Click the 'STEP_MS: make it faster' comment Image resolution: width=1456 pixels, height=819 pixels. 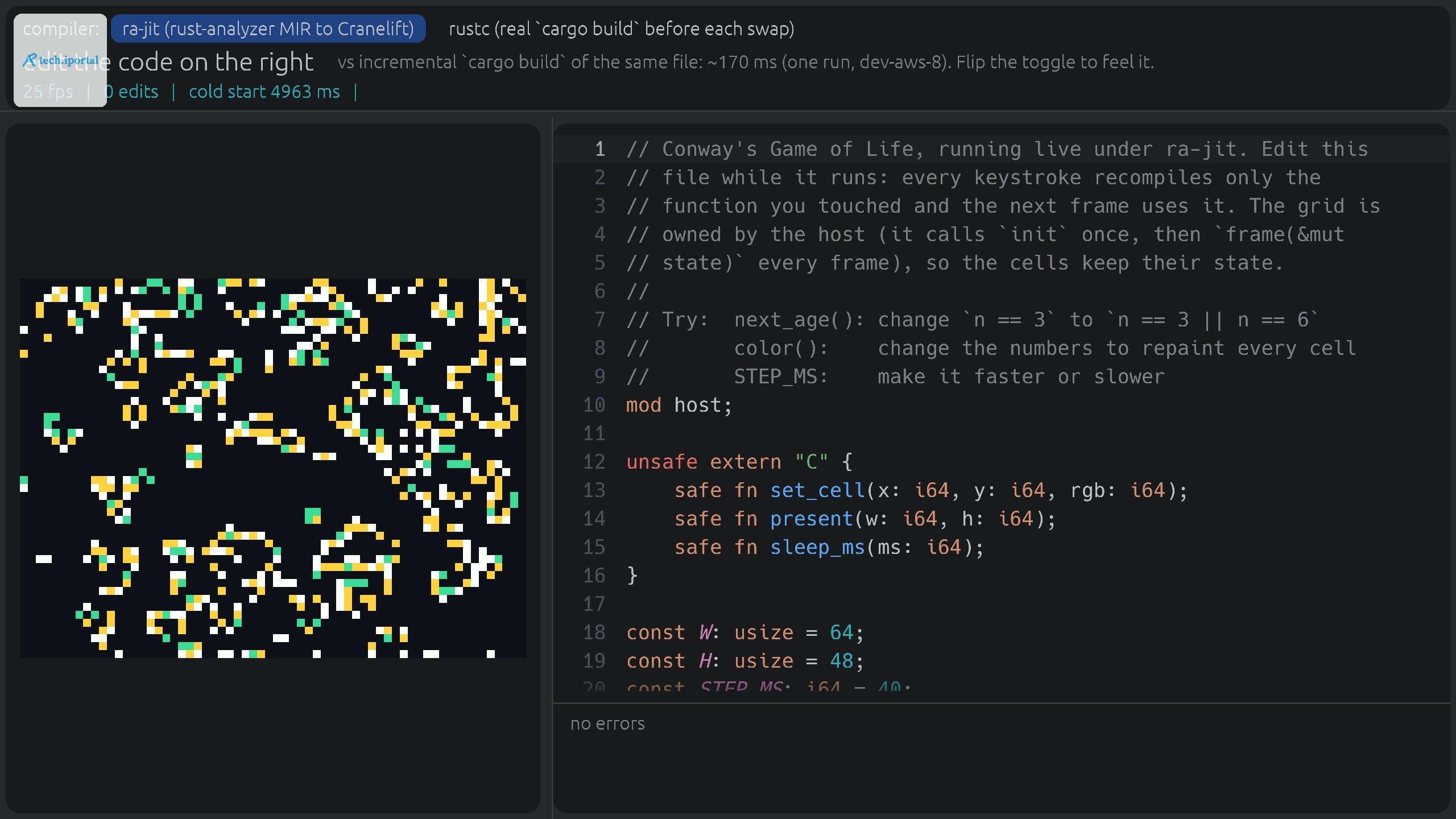(895, 377)
